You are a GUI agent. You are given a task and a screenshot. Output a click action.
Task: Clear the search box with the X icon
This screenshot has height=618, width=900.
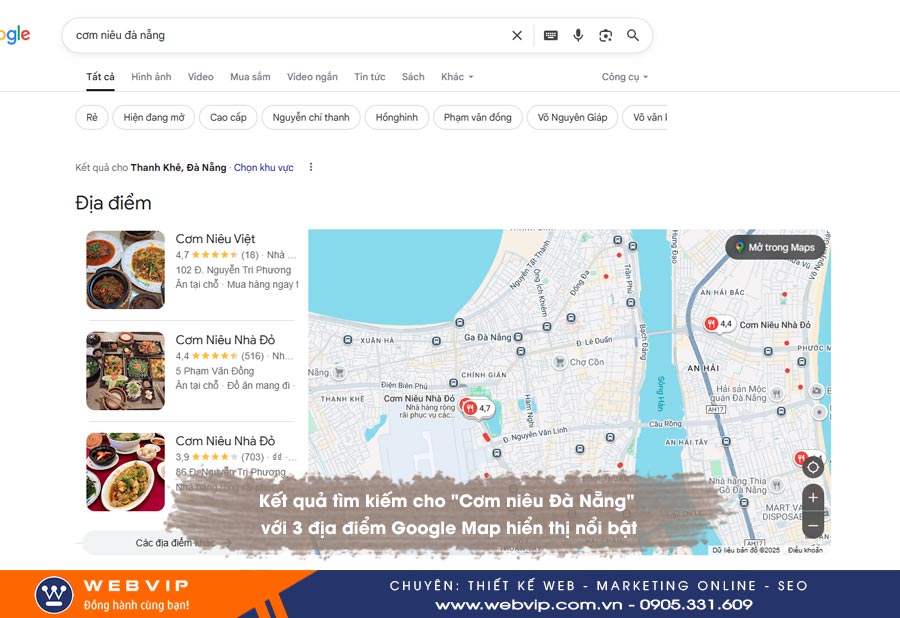(x=517, y=36)
